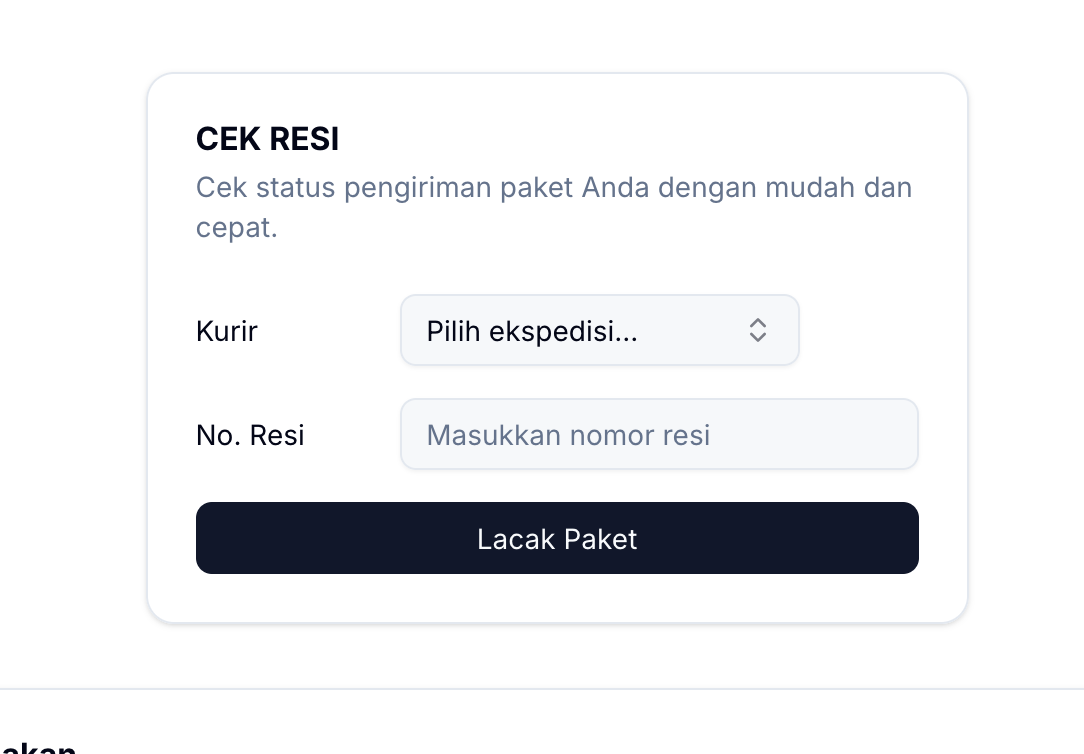Viewport: 1084px width, 754px height.
Task: Click the No. Resi label
Action: pyautogui.click(x=250, y=434)
